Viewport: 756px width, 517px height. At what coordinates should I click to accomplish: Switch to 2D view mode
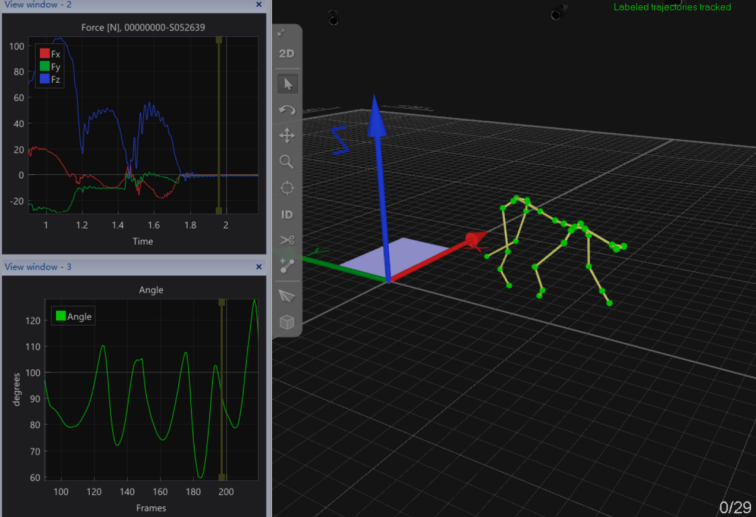(x=287, y=54)
